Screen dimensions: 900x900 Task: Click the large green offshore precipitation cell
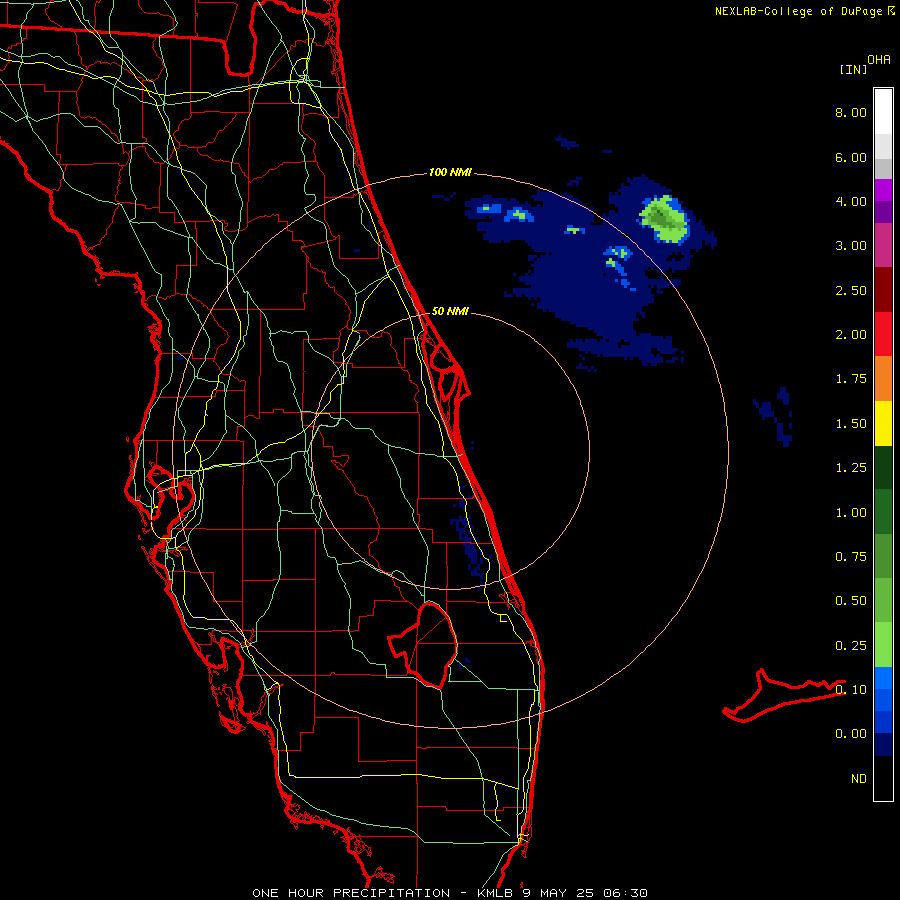point(664,219)
